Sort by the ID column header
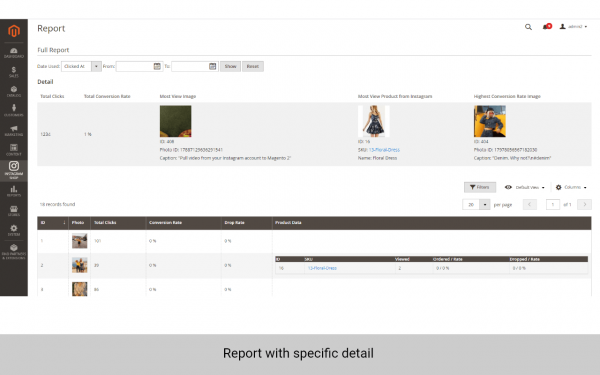600x375 pixels. click(x=53, y=223)
